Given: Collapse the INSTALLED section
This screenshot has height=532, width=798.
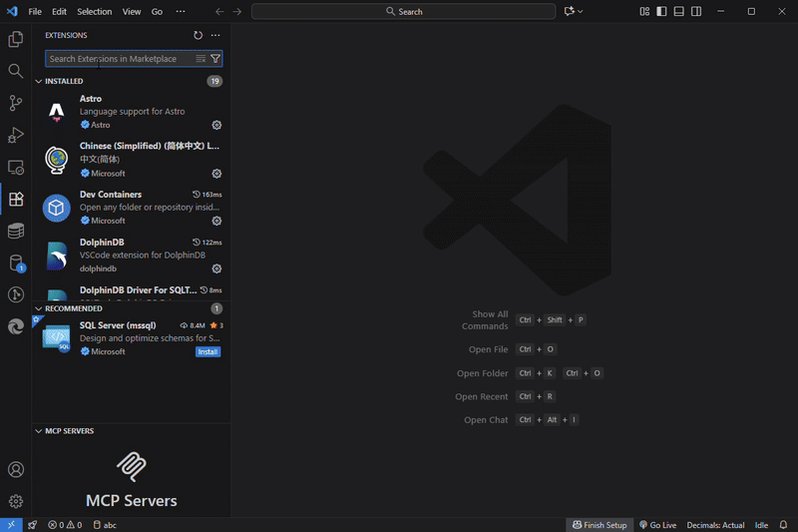Looking at the screenshot, I should [x=39, y=81].
